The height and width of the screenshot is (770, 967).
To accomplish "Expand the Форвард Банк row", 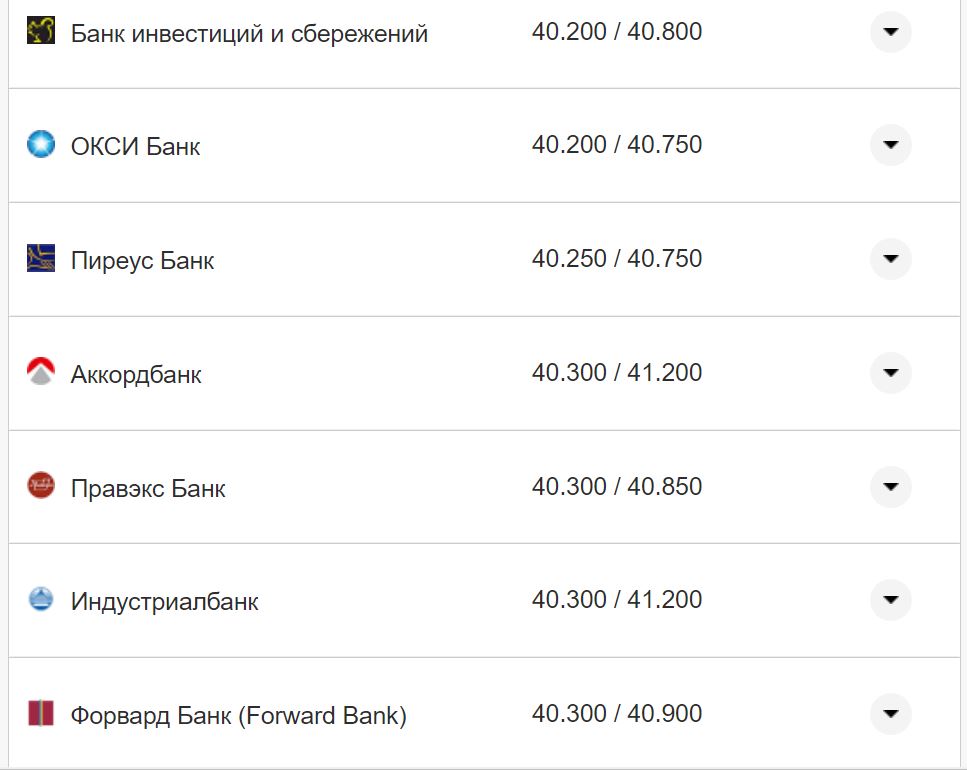I will pos(889,714).
